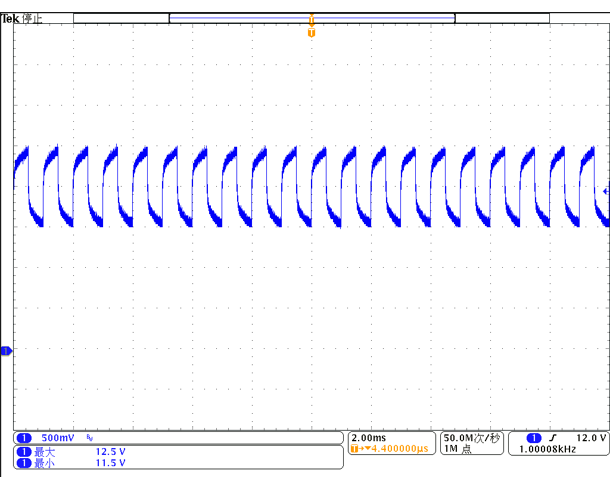
Task: Click the channel 1 ground reference marker
Action: point(6,351)
